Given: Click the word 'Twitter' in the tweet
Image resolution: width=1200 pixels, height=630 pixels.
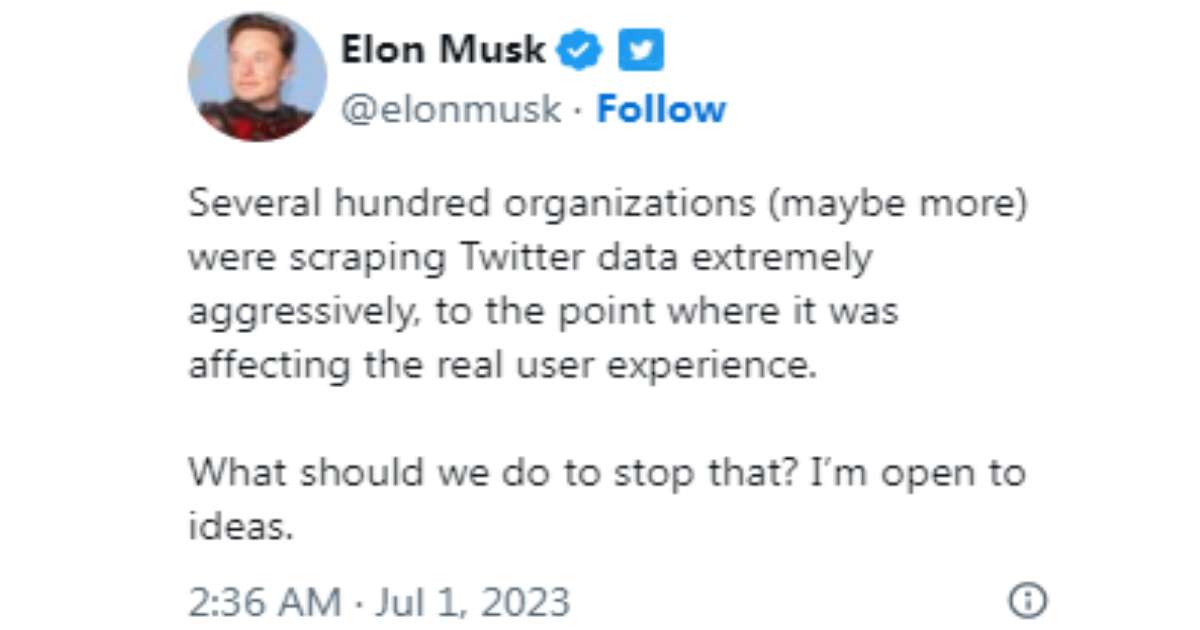Looking at the screenshot, I should [522, 258].
